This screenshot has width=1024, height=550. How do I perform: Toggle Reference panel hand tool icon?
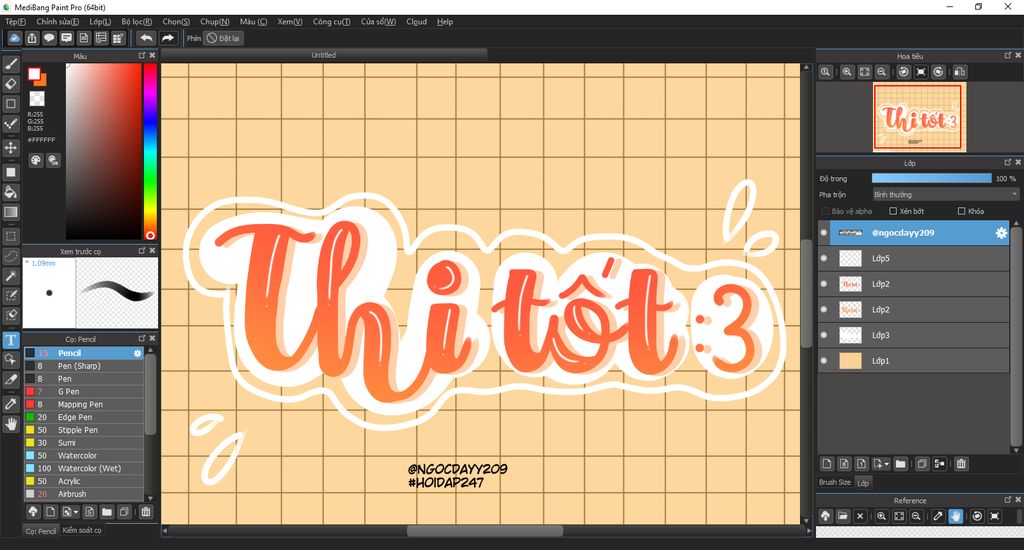pyautogui.click(x=955, y=516)
